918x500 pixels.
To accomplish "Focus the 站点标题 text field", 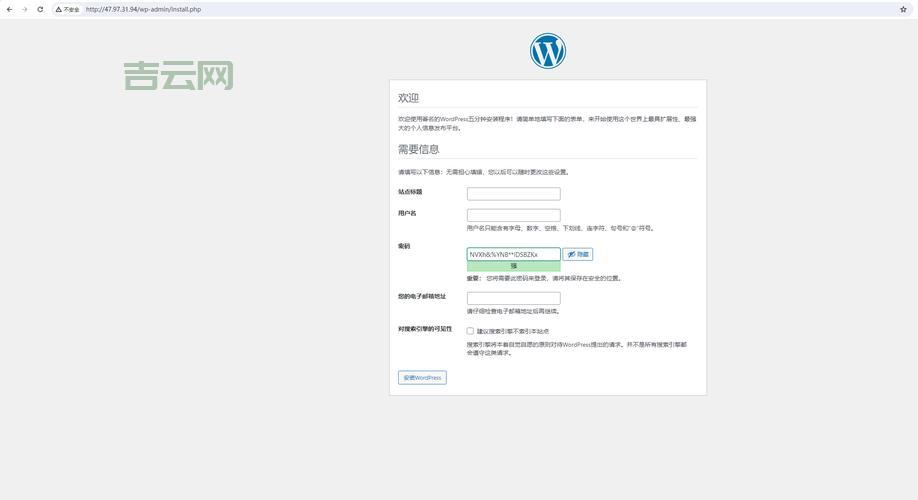I will [x=513, y=194].
